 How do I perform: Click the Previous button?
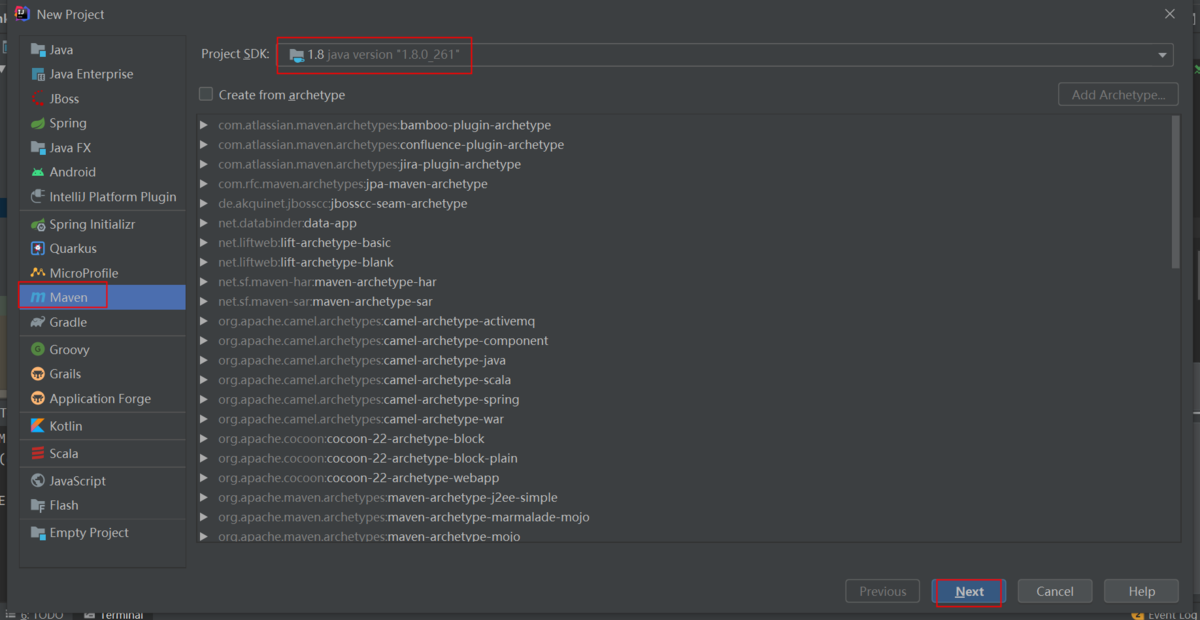[882, 591]
